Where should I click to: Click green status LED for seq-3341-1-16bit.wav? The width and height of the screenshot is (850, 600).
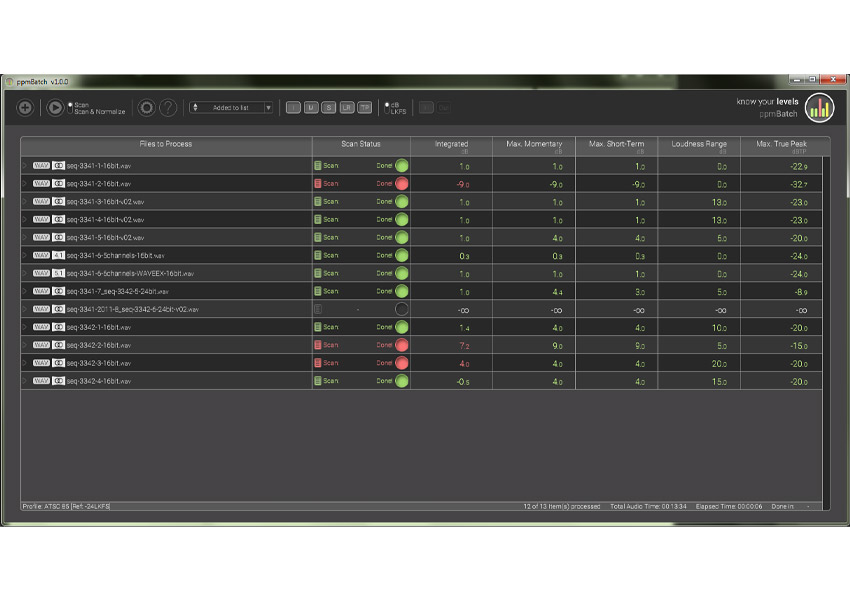click(402, 165)
